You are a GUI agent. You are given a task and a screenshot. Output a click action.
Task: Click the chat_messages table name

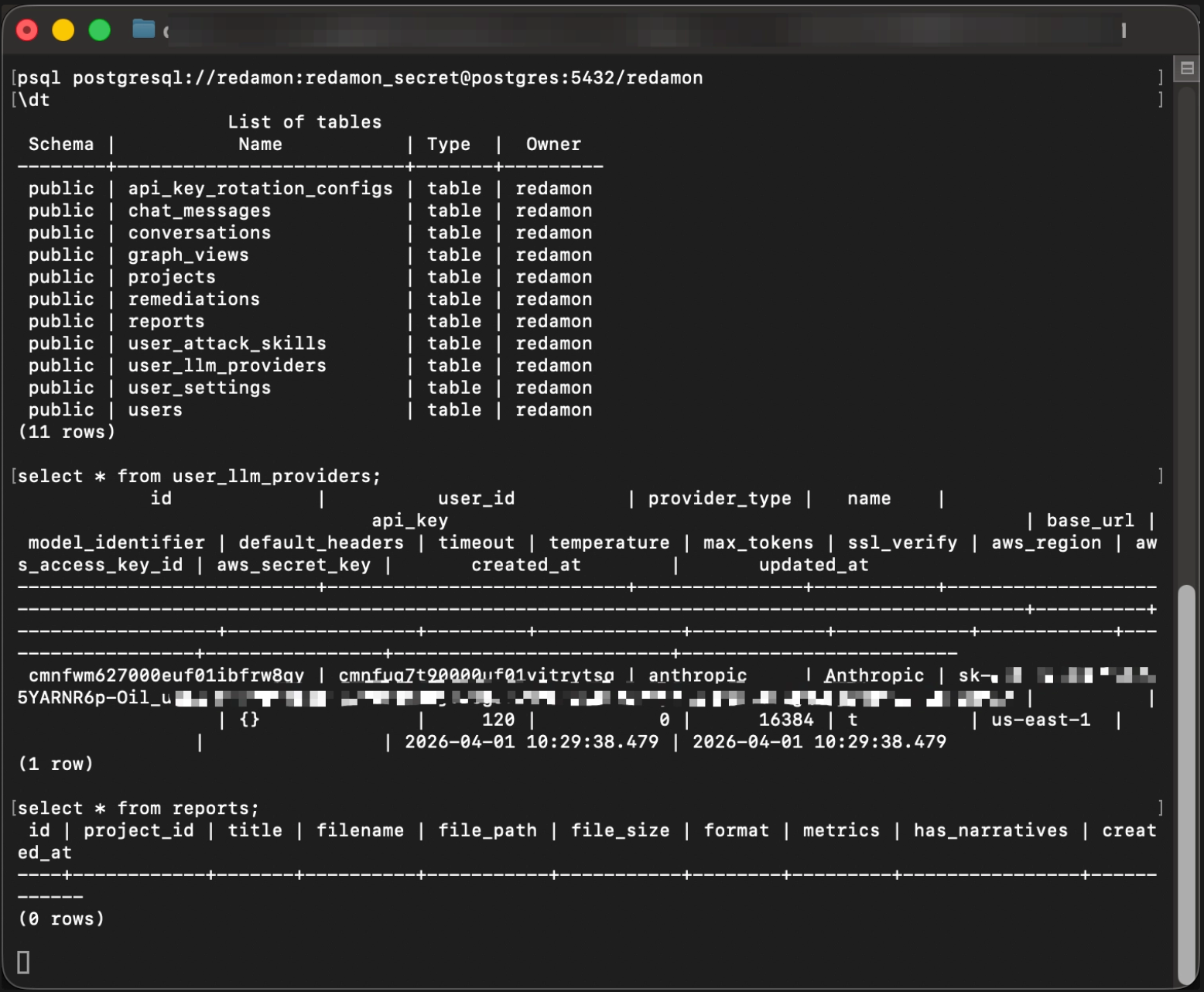(200, 211)
